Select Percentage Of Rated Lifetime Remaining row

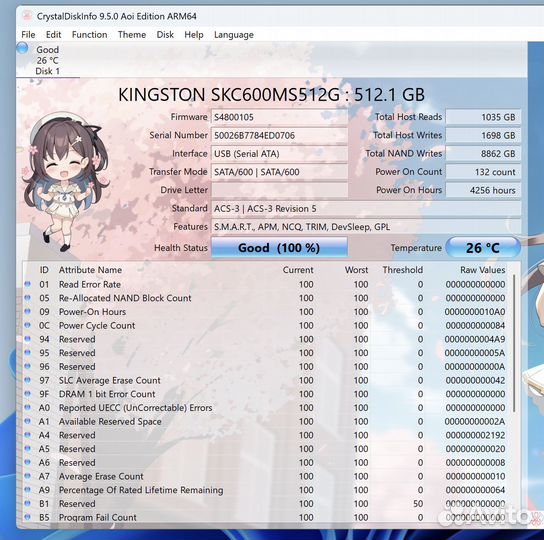pyautogui.click(x=265, y=490)
